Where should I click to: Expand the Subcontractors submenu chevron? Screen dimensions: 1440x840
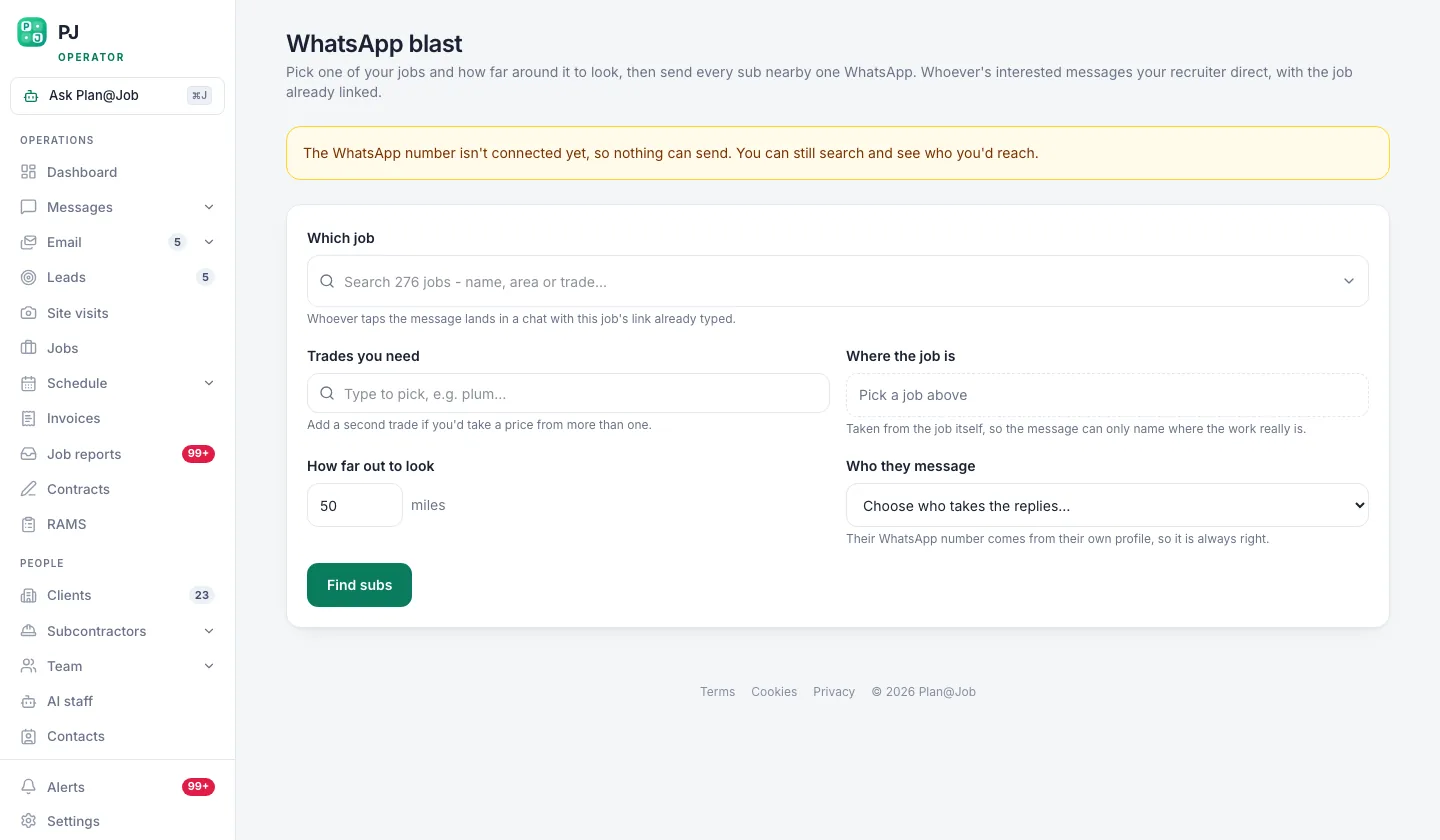coord(209,631)
